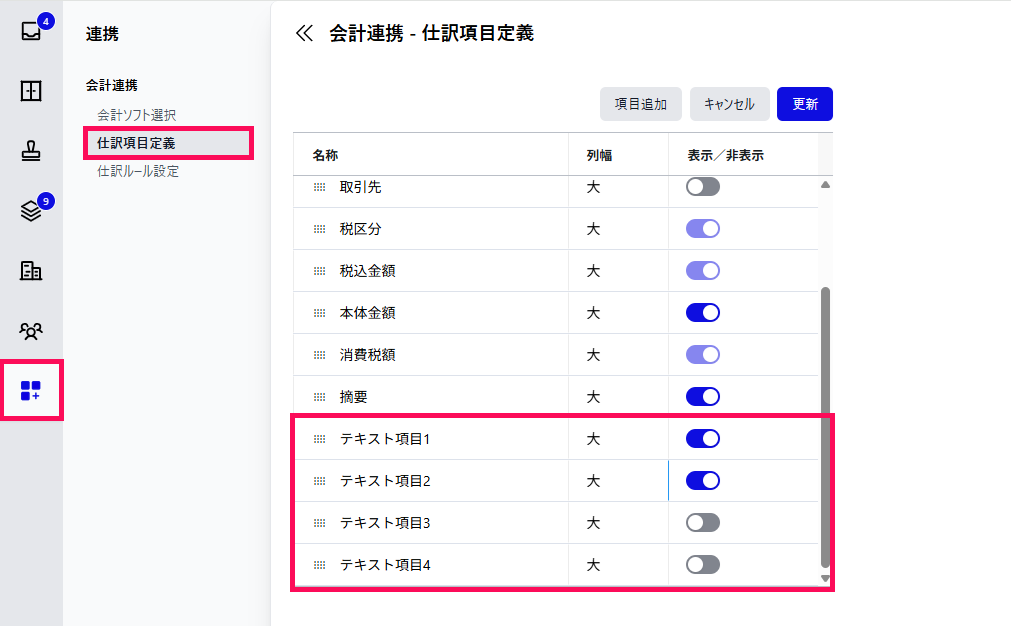Viewport: 1011px width, 626px height.
Task: Turn off display toggle for テキスト項目2
Action: point(703,481)
